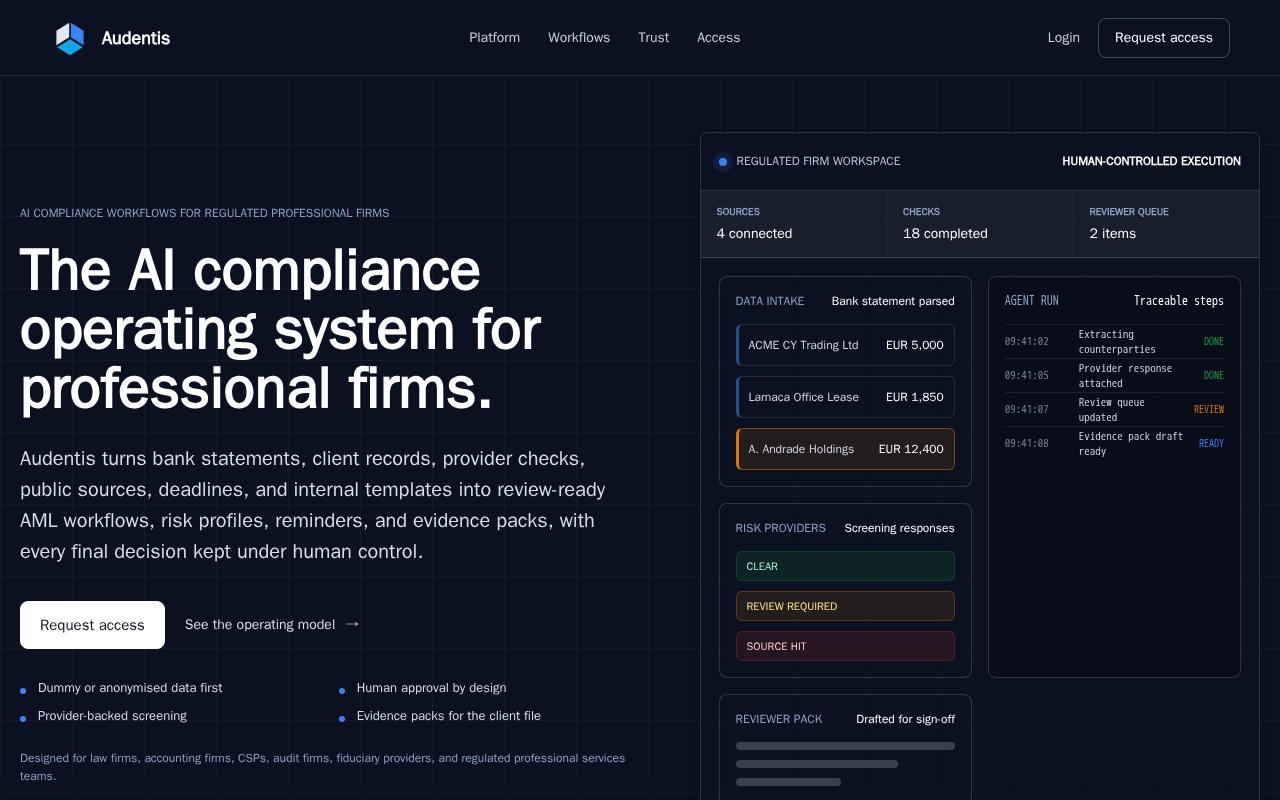Click the Checks 18 completed stat

click(980, 224)
